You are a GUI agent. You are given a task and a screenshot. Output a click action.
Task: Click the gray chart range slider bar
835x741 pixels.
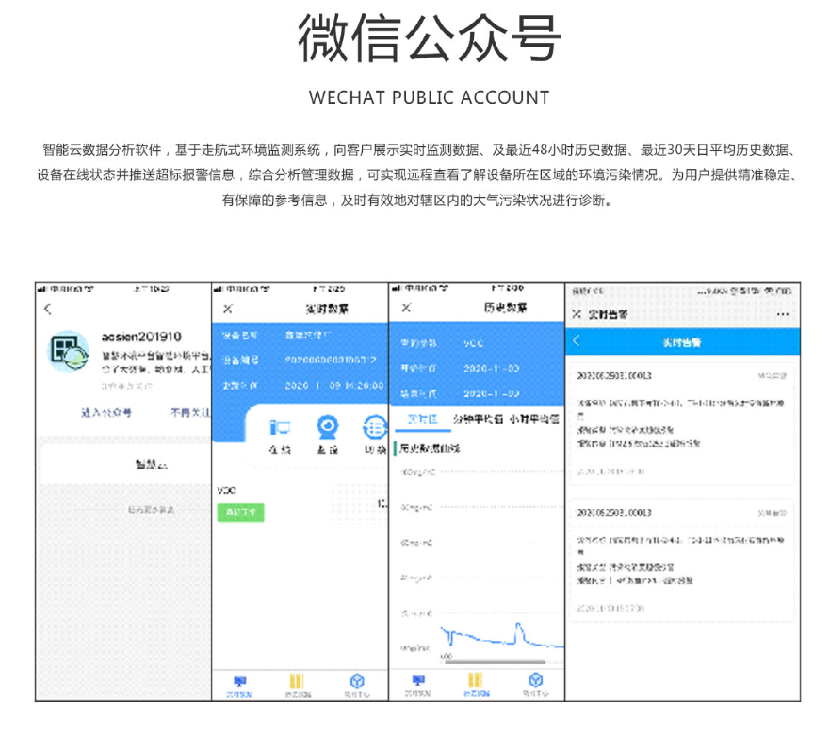pyautogui.click(x=495, y=662)
